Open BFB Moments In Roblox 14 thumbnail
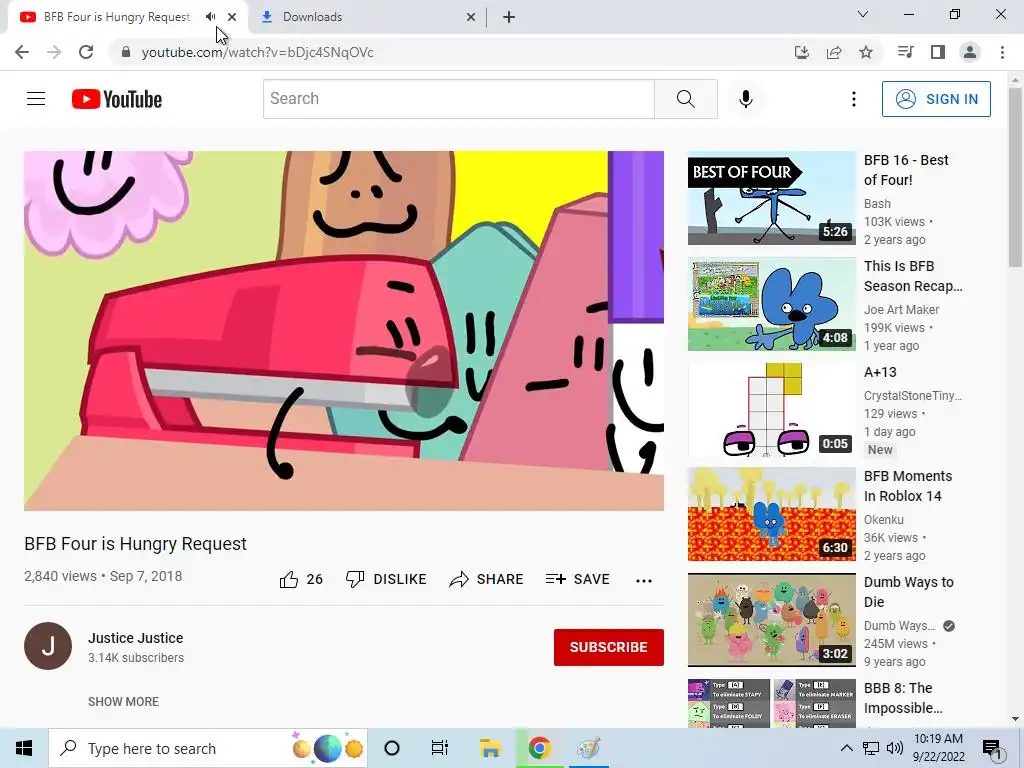The height and width of the screenshot is (768, 1024). (771, 515)
